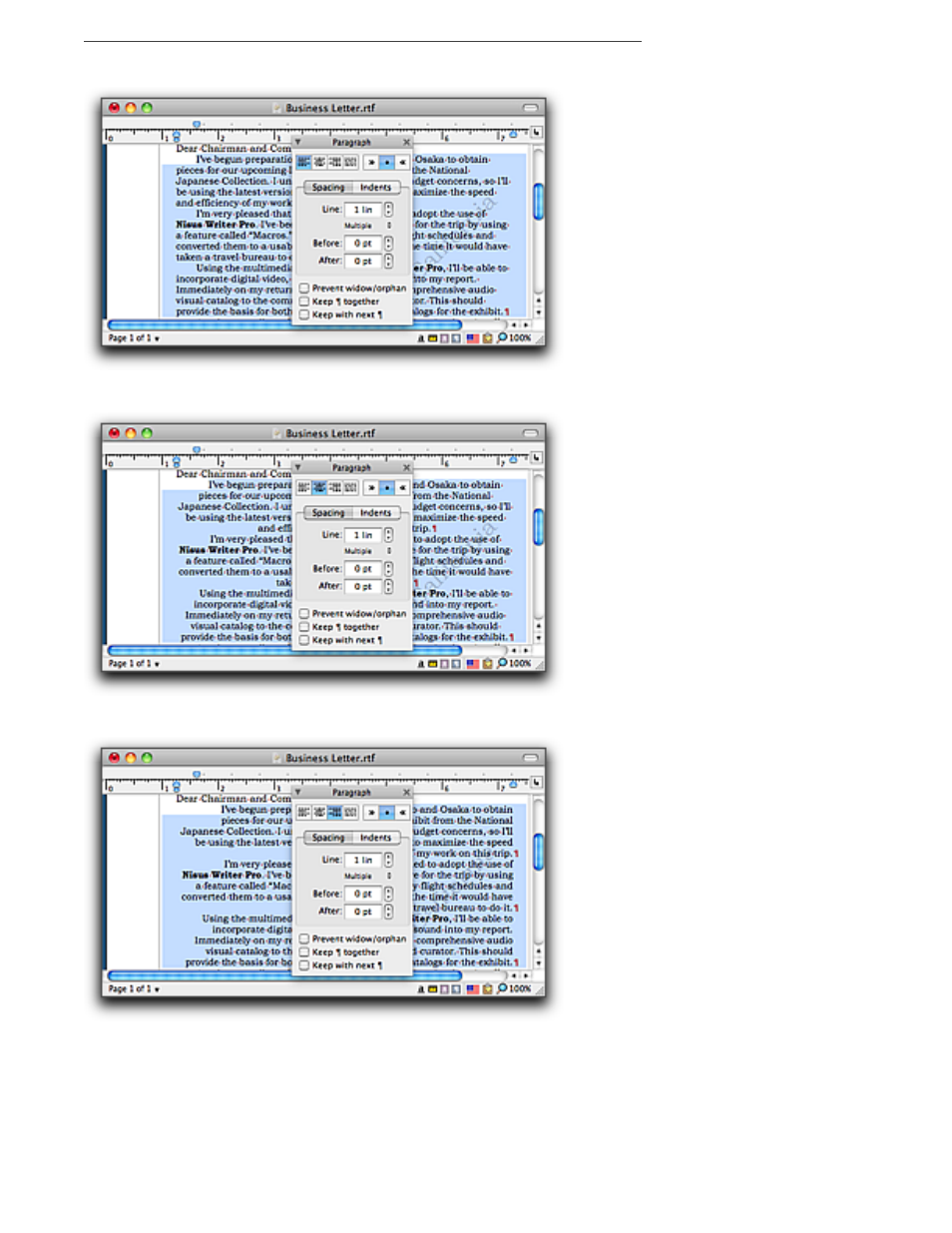This screenshot has height=1233, width=952.
Task: Select justify icon in top window's Paragraph palette
Action: 351,162
